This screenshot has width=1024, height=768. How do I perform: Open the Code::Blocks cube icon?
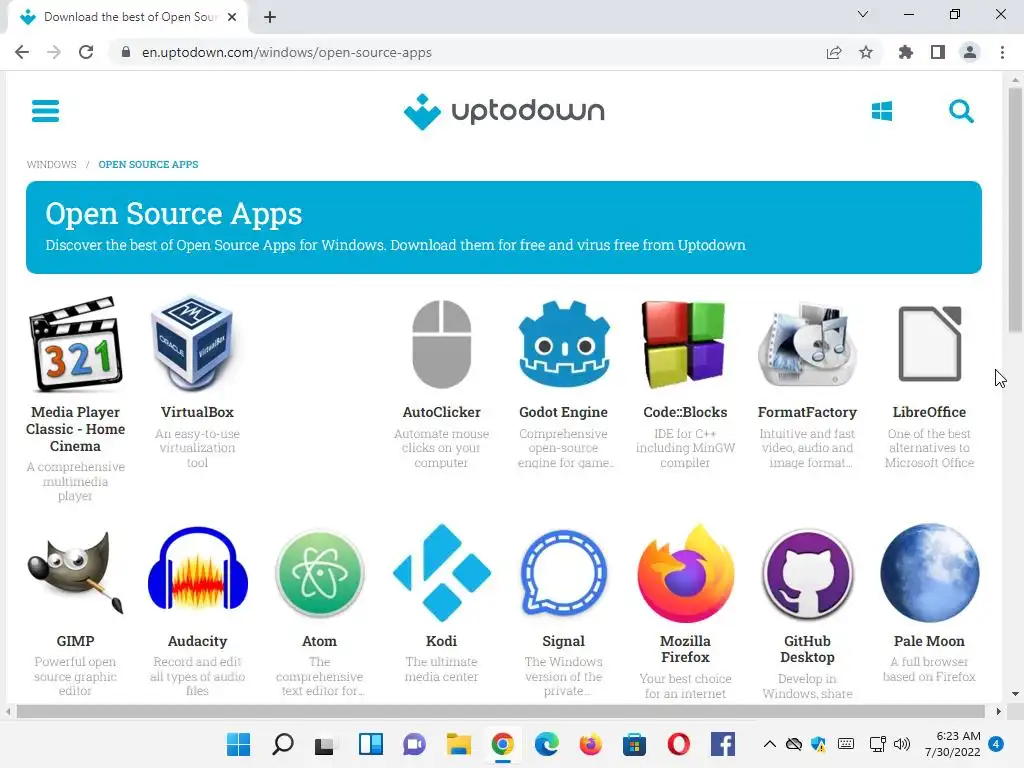(684, 344)
